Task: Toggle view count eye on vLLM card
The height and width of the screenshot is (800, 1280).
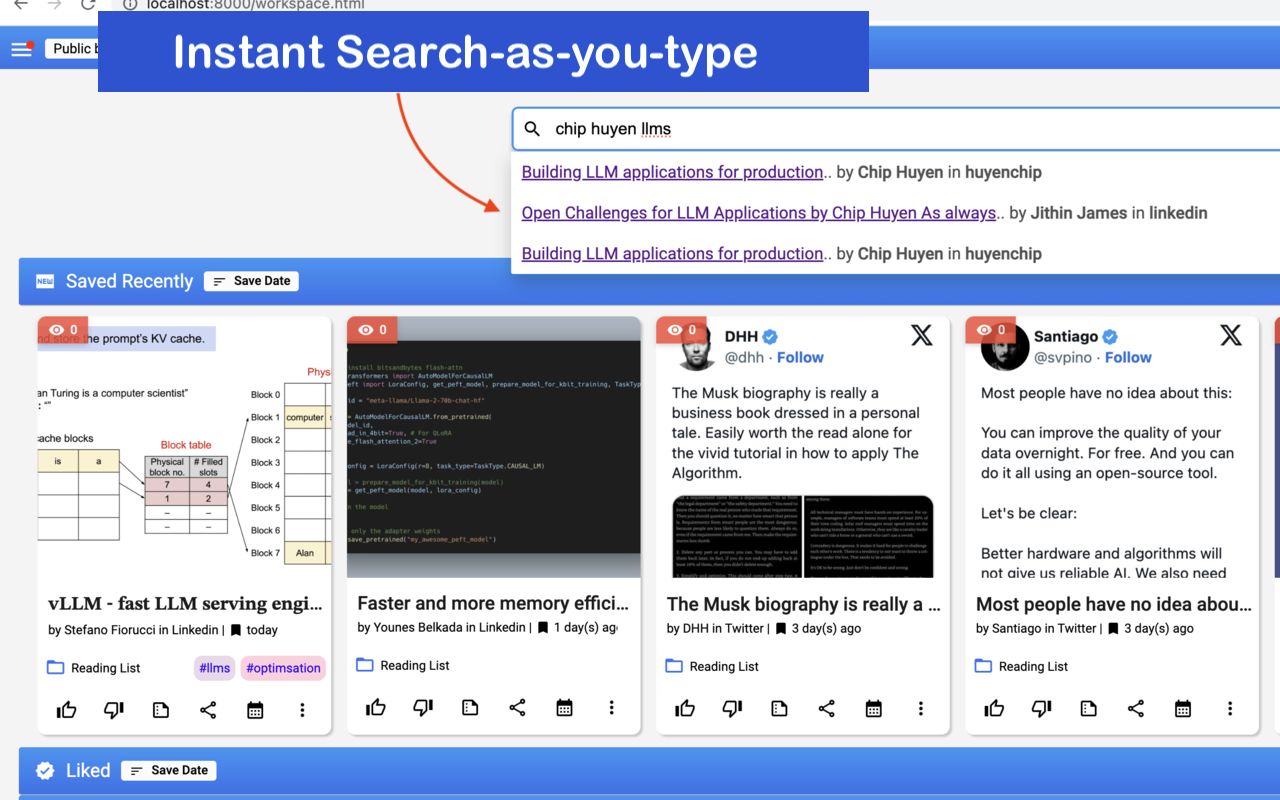Action: pos(63,330)
